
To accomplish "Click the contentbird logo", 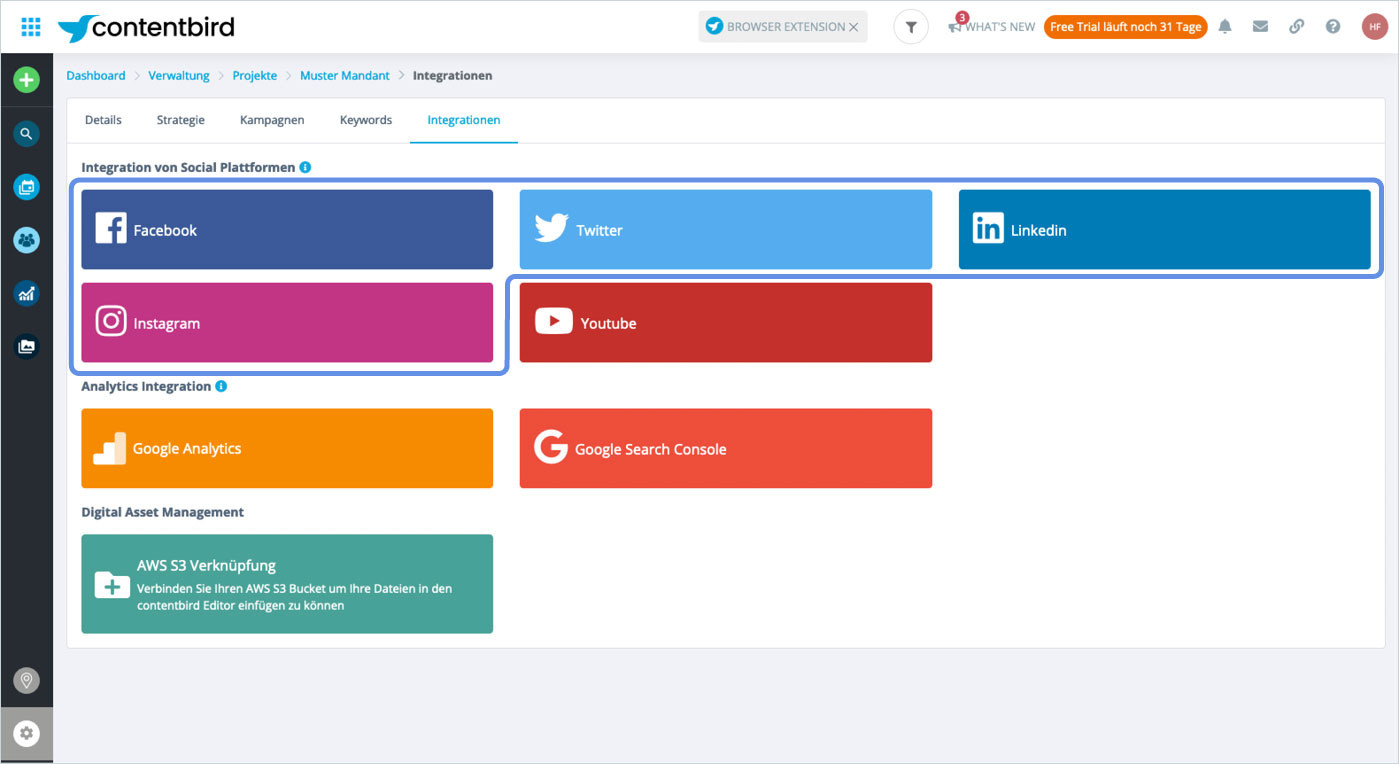I will click(146, 28).
